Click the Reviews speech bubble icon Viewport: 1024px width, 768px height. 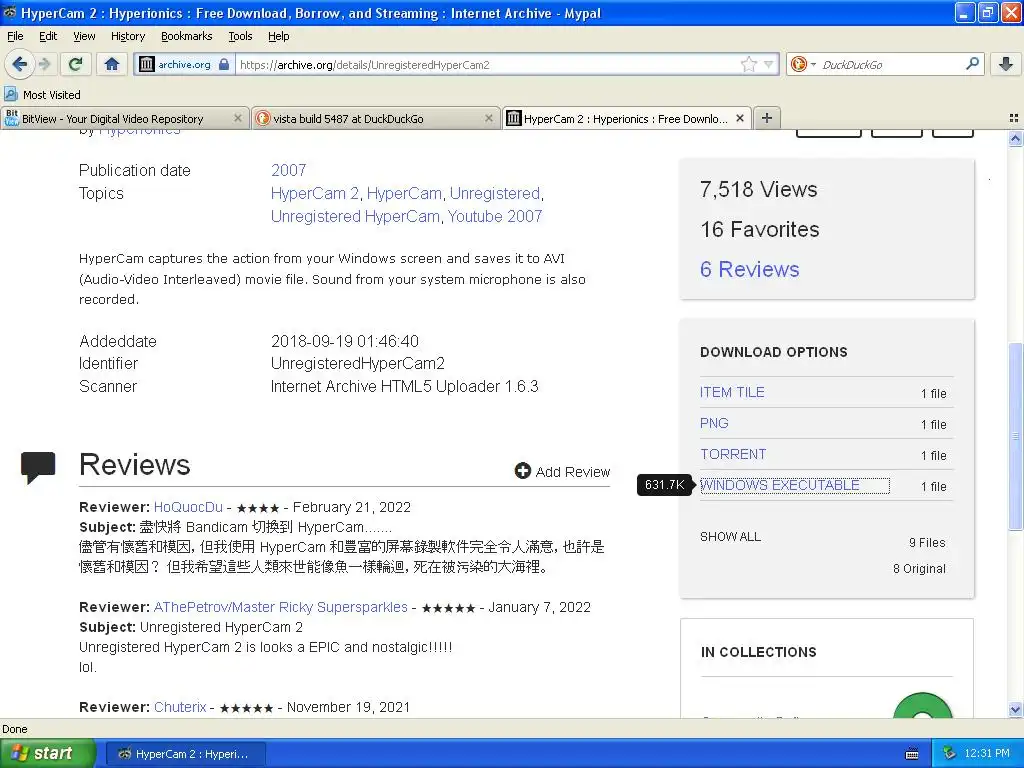[x=38, y=467]
